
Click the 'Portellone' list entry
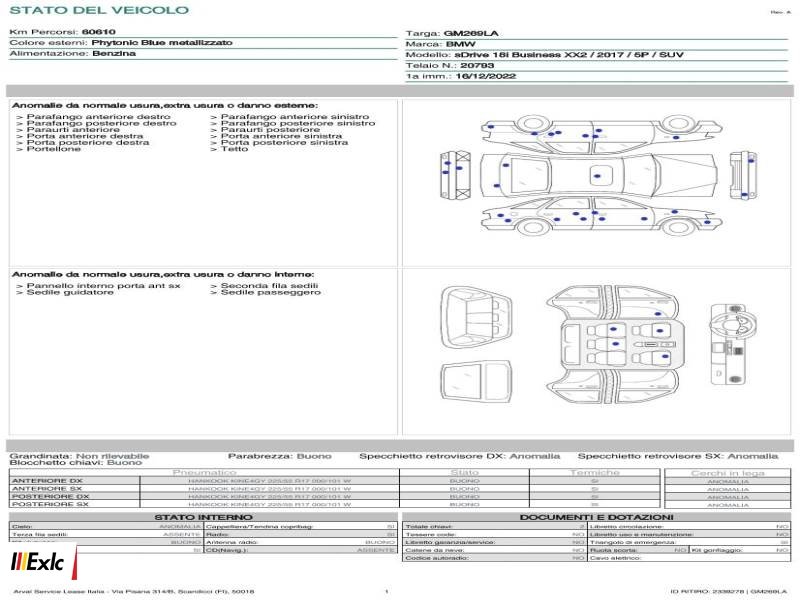point(54,148)
